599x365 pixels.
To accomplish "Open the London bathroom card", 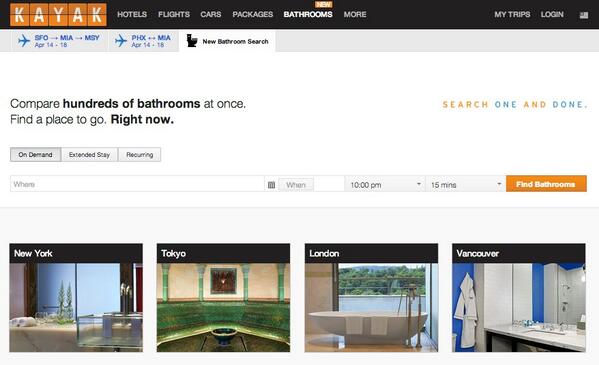I will point(371,298).
